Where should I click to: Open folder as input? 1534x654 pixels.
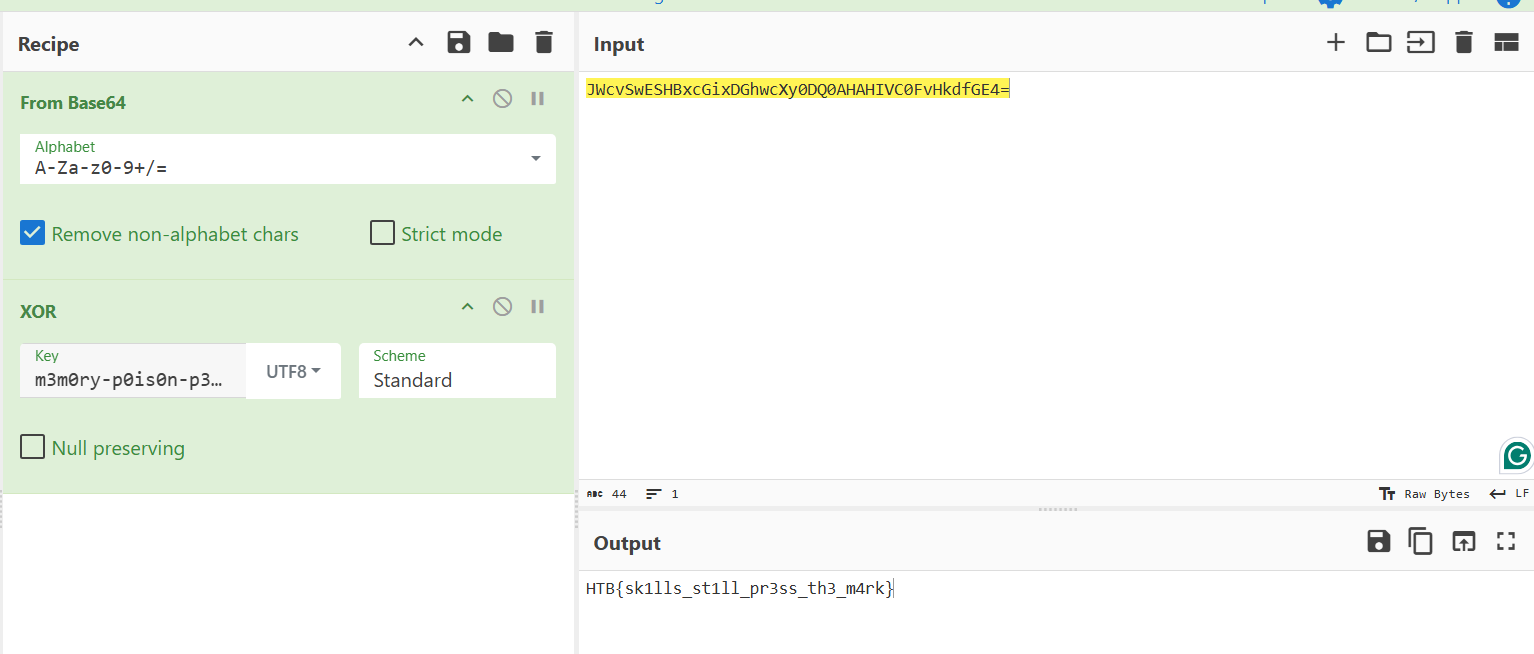click(x=1379, y=42)
